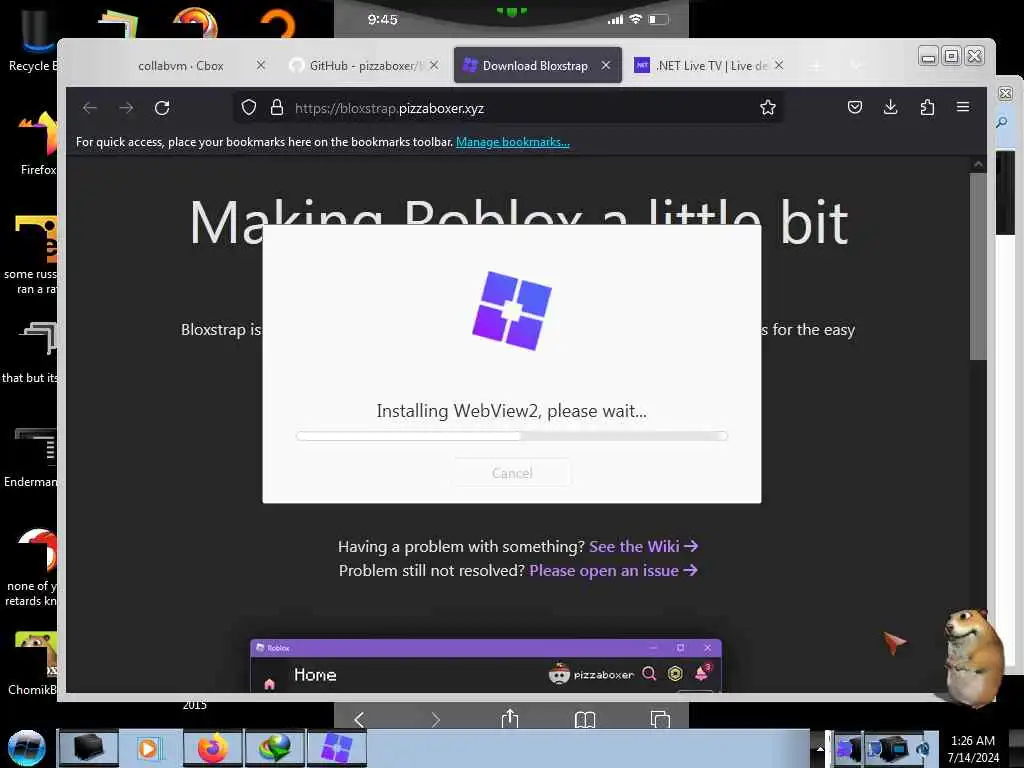Select the Enderman desktop icon
This screenshot has width=1024, height=768.
coord(31,458)
